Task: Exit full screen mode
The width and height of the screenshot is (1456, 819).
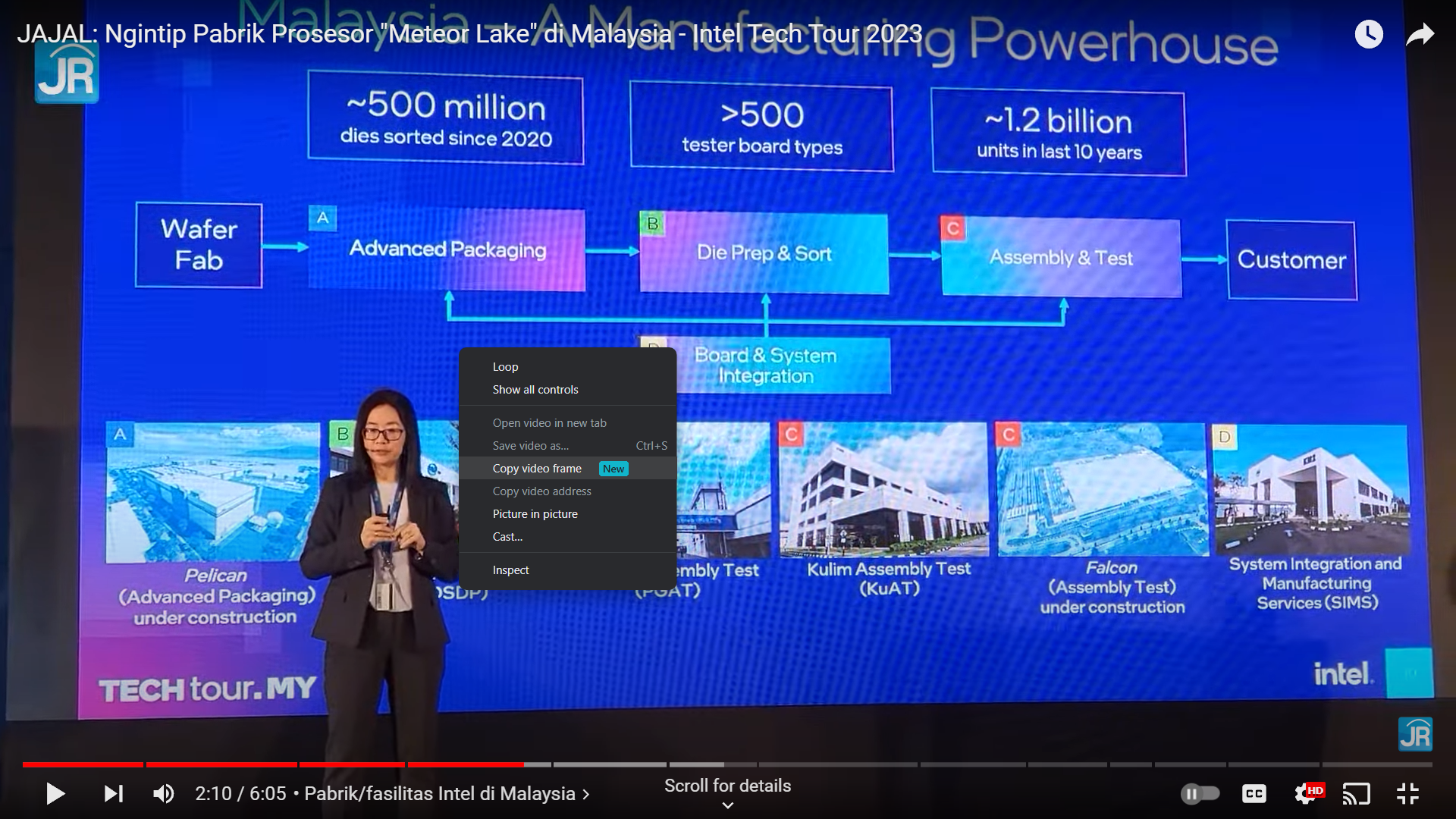Action: 1407,794
